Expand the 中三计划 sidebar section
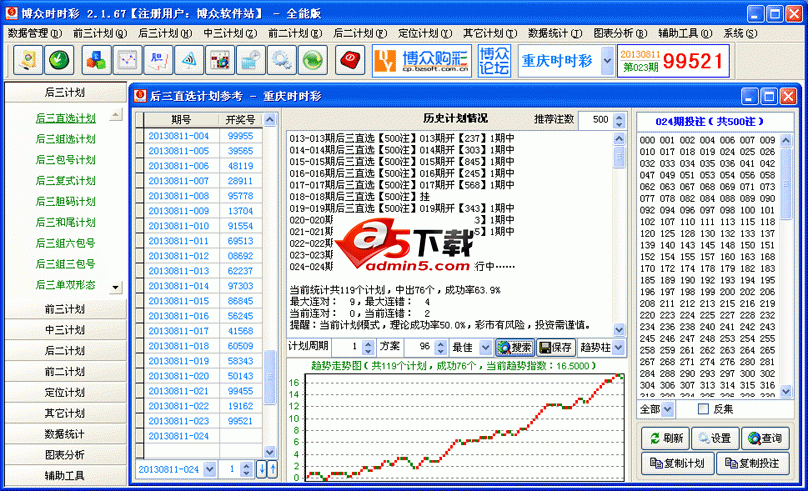The width and height of the screenshot is (808, 491). (65, 330)
